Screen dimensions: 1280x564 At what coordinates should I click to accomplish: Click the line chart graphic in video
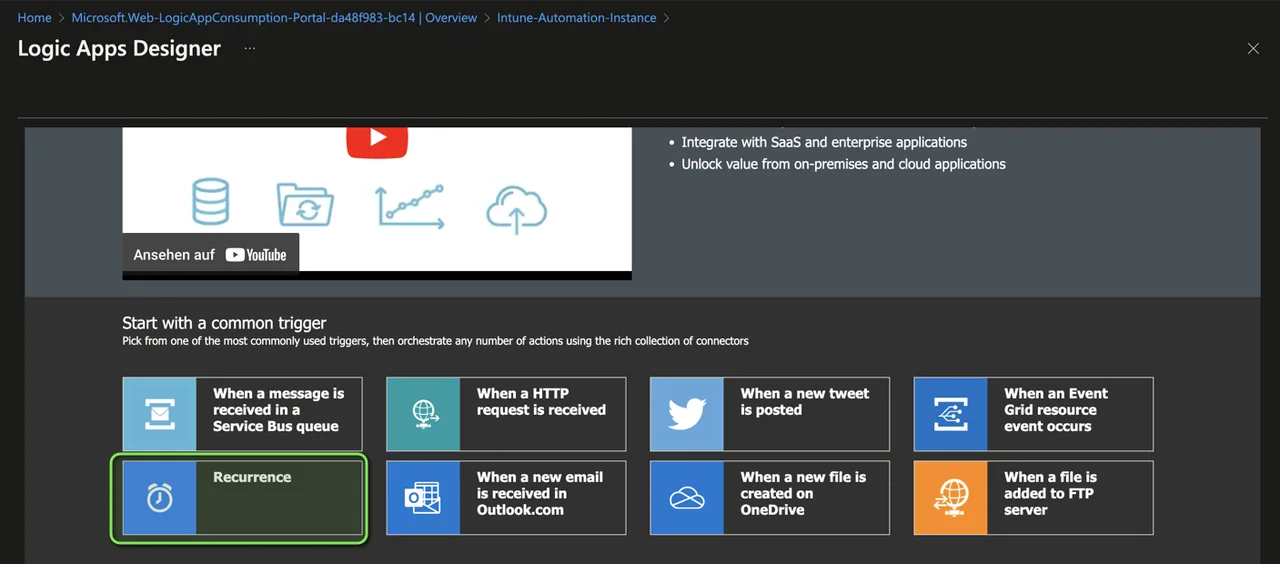[x=410, y=205]
